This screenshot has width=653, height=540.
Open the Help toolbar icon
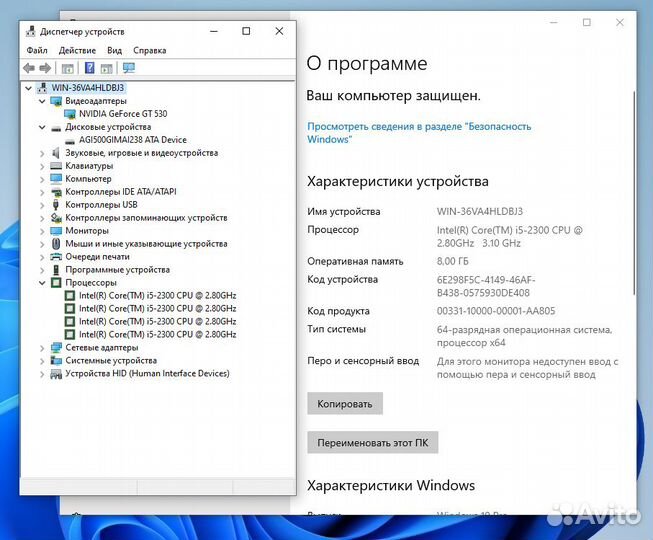tap(90, 68)
